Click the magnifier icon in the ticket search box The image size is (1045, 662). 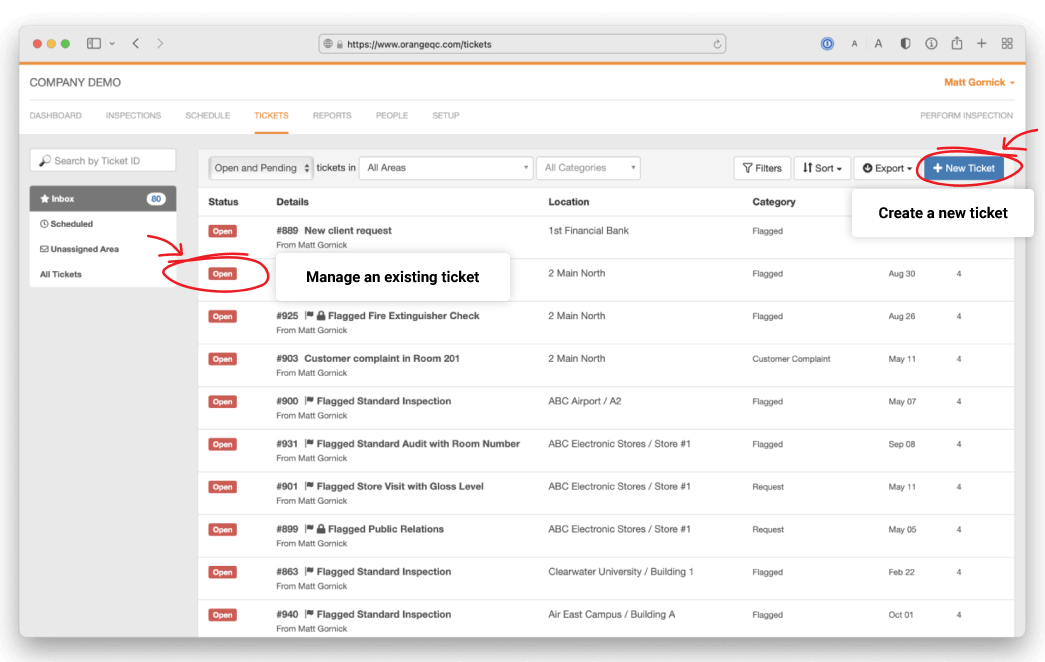[45, 159]
